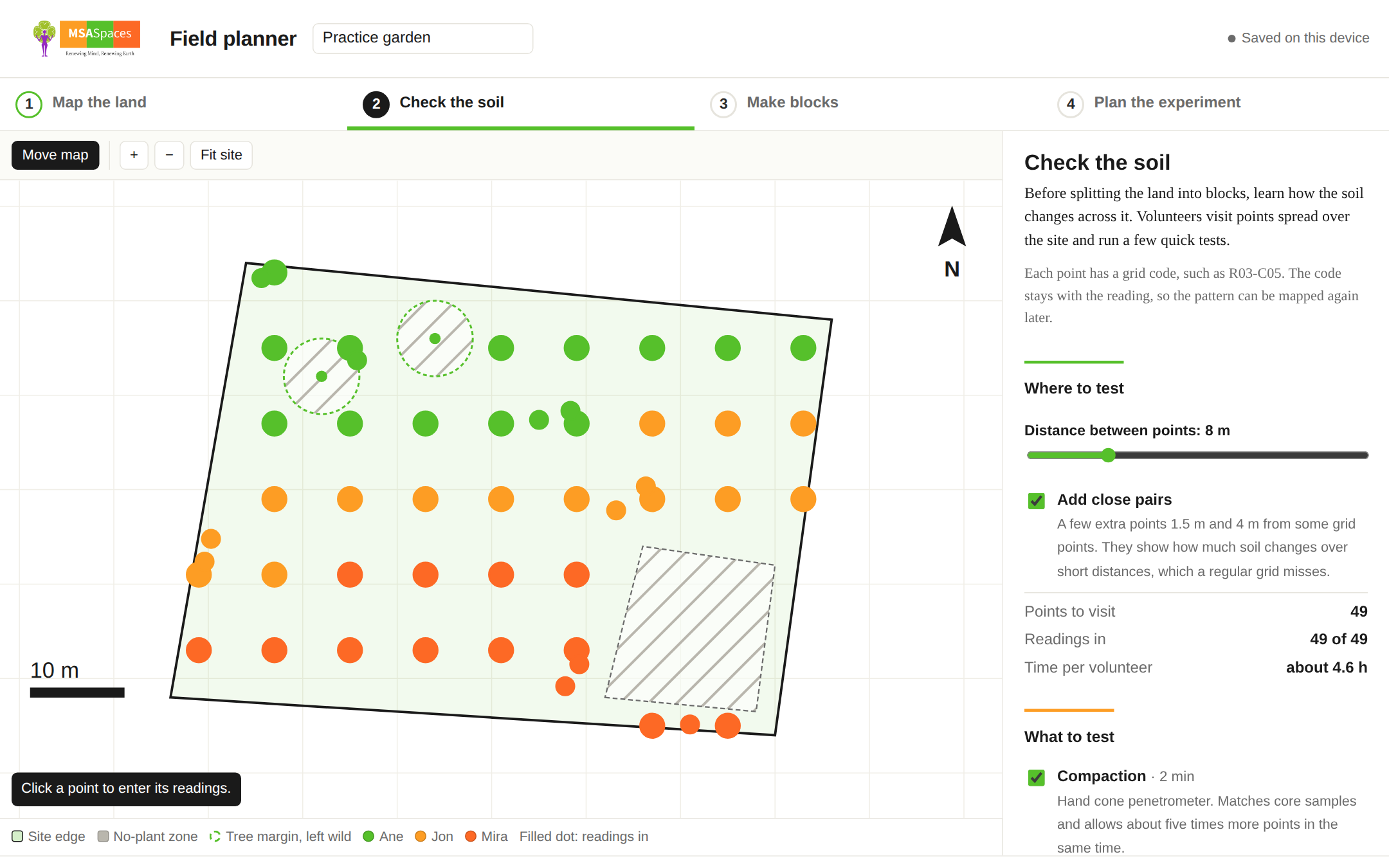Click the Practice garden name field
Image resolution: width=1389 pixels, height=868 pixels.
422,38
